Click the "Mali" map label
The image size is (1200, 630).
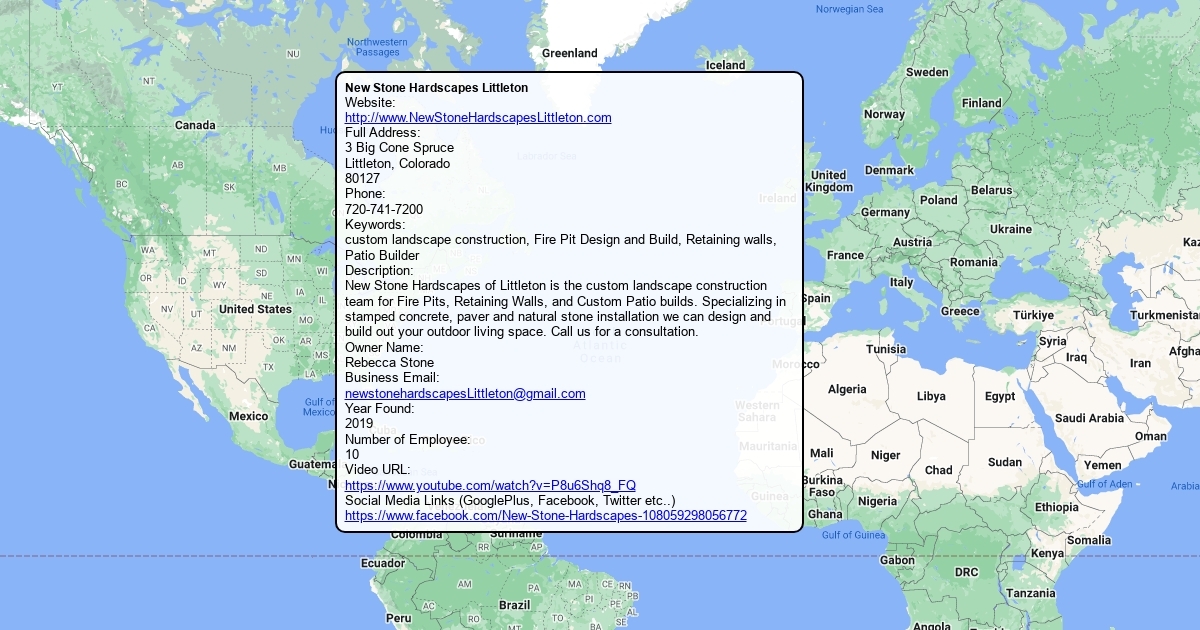click(821, 453)
